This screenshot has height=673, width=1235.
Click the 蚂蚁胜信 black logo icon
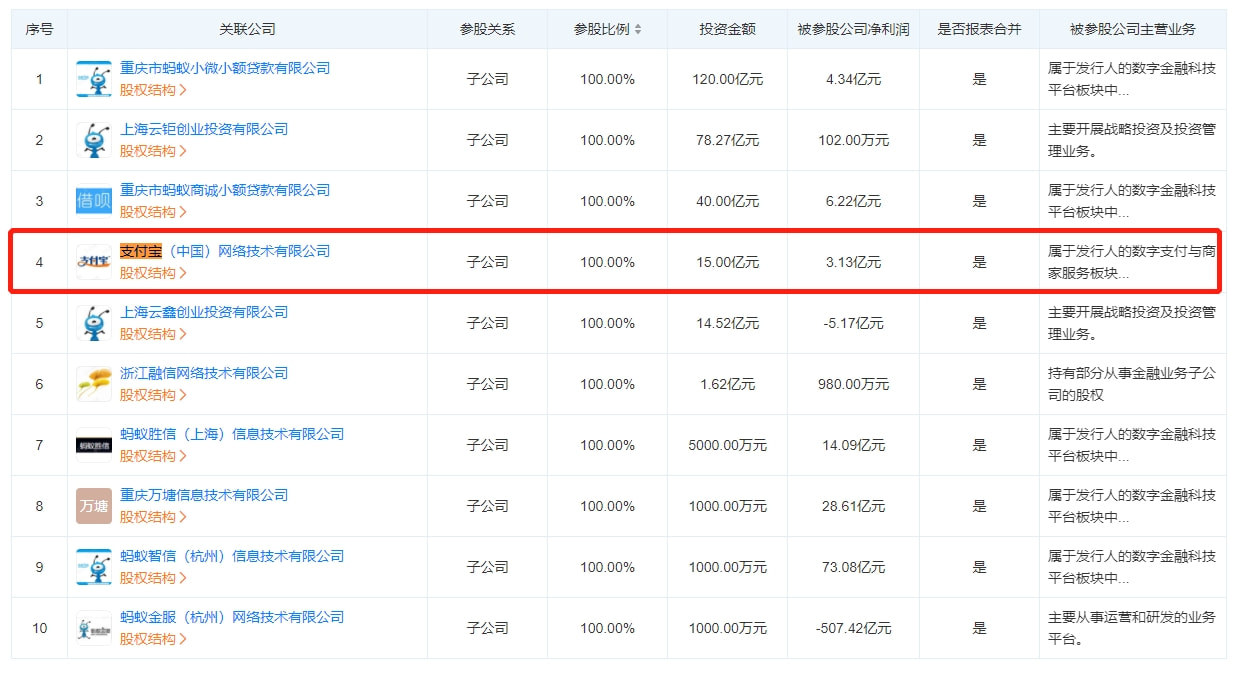94,445
